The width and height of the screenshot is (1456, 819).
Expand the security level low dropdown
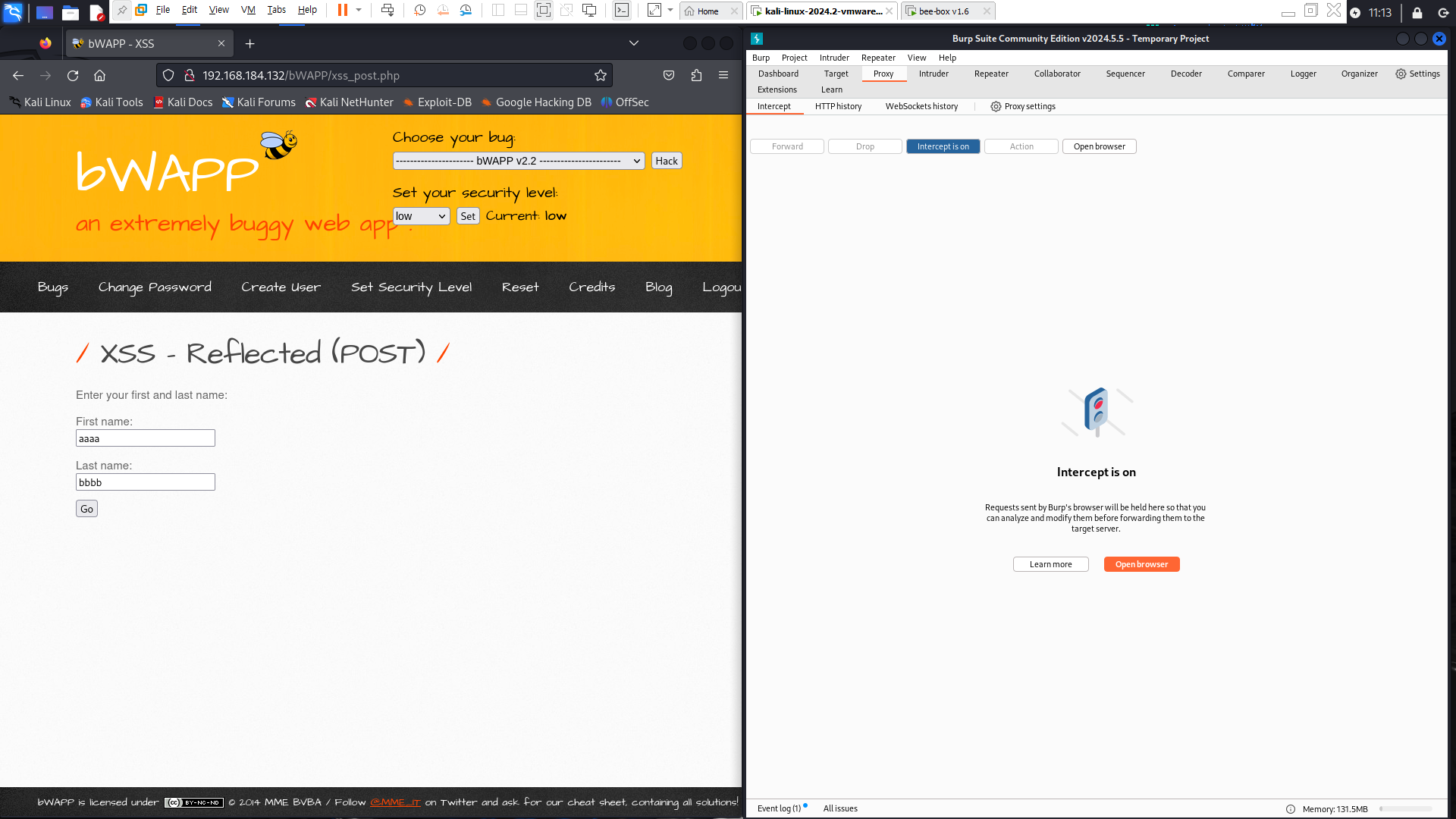[421, 216]
